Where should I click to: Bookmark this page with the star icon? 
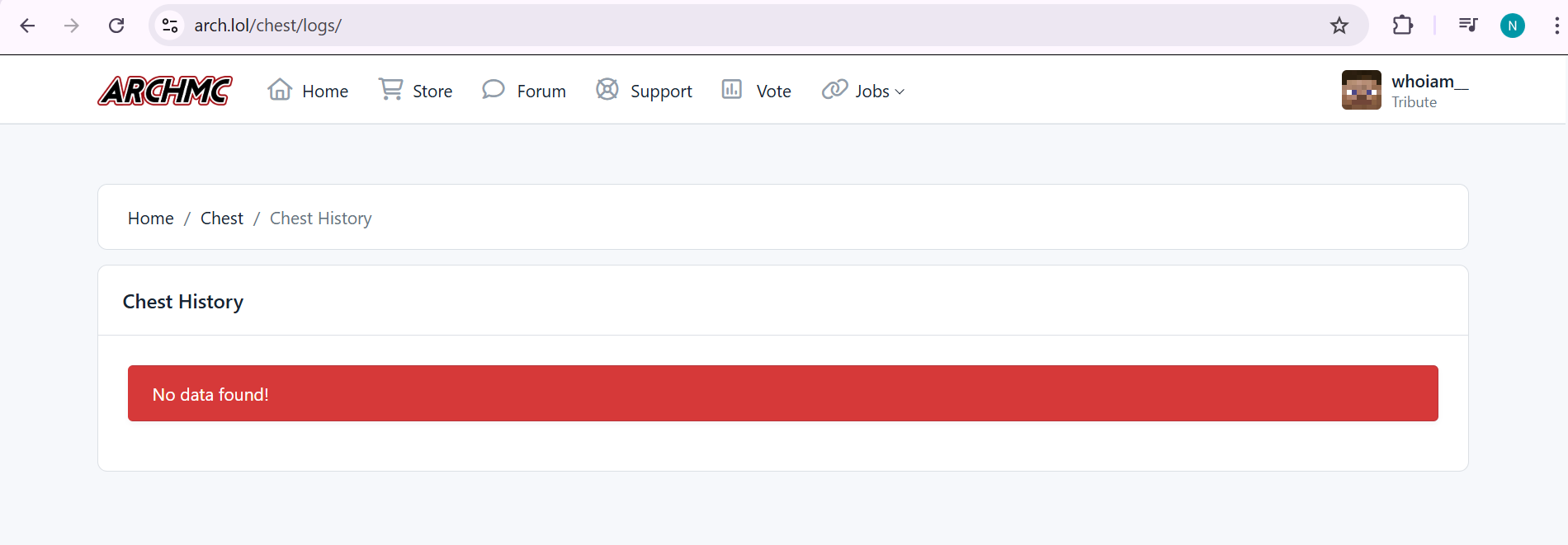(x=1339, y=26)
